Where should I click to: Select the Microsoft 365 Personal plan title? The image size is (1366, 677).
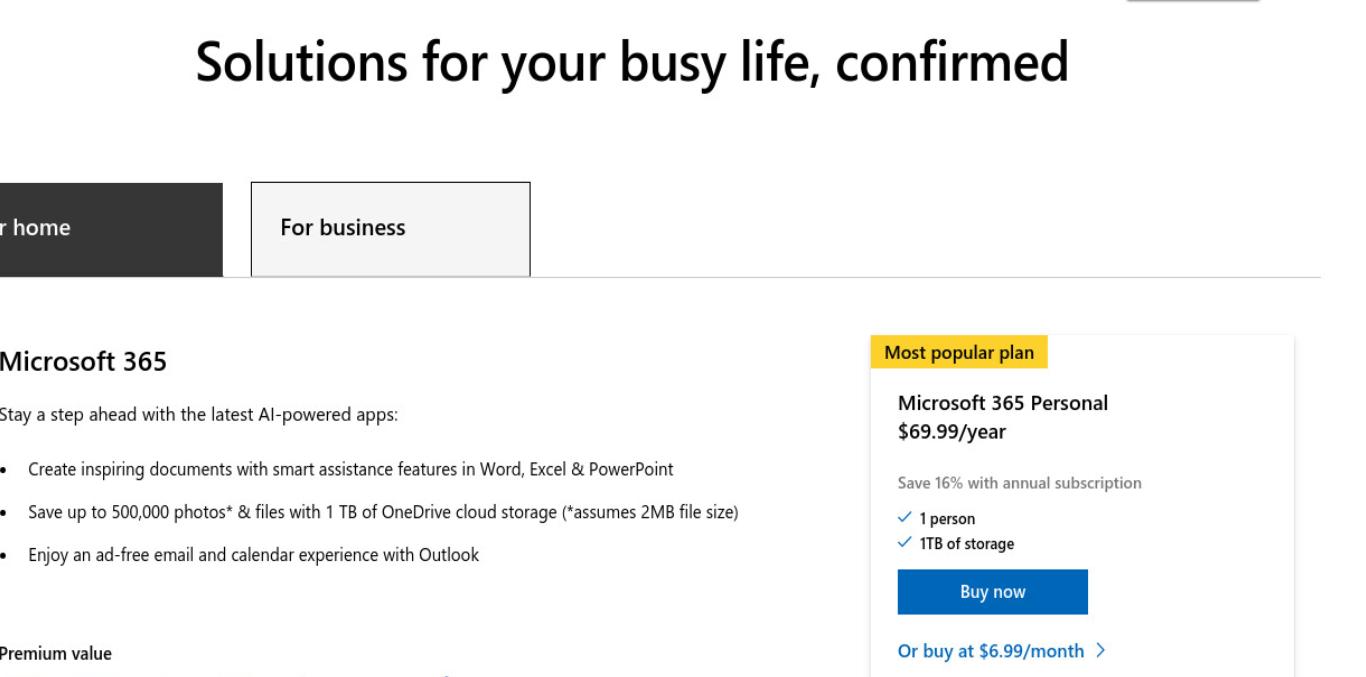point(1003,404)
